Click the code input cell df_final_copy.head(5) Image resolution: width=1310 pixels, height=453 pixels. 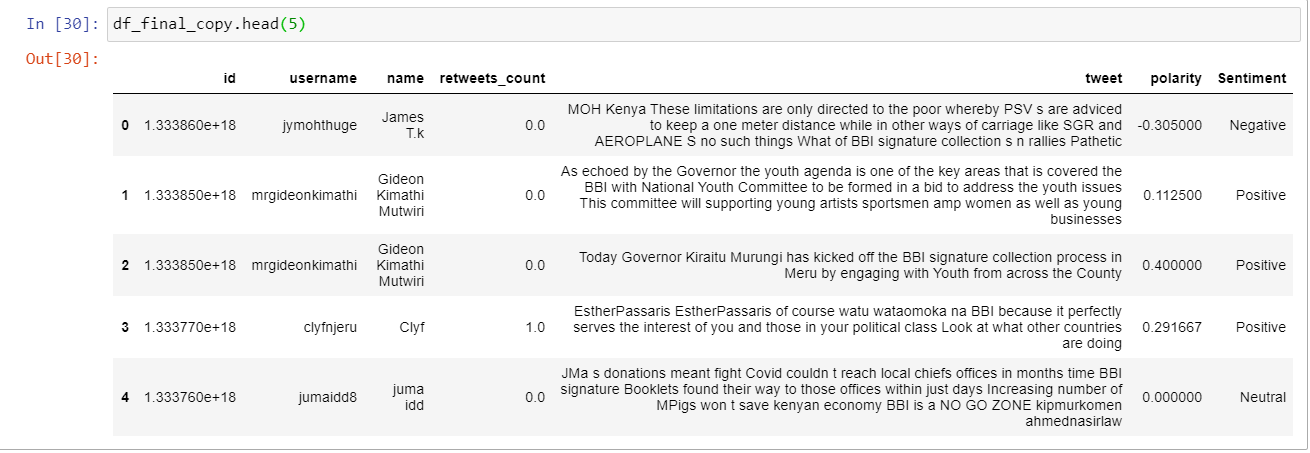click(x=700, y=25)
